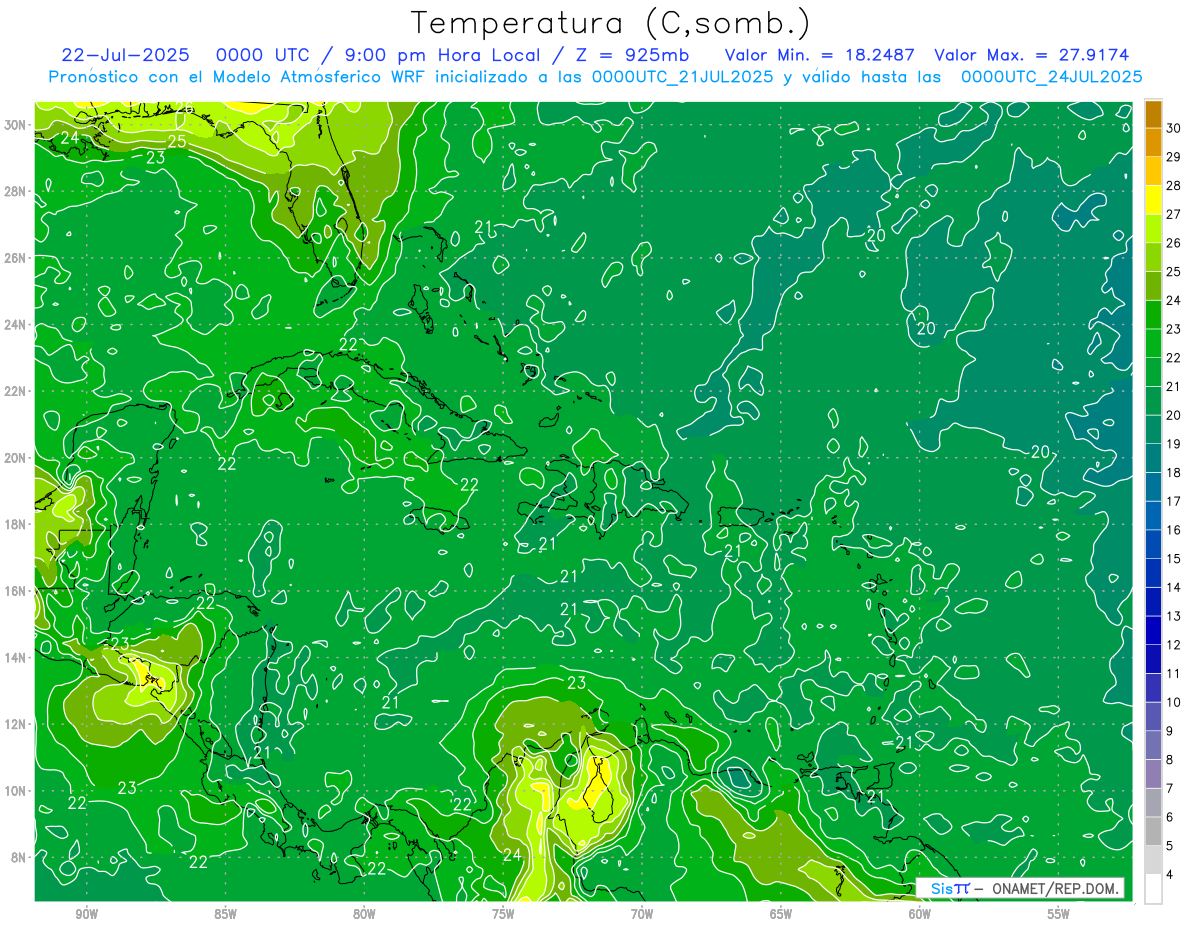Click the "16N" latitude label
This screenshot has width=1200, height=927.
pyautogui.click(x=16, y=591)
